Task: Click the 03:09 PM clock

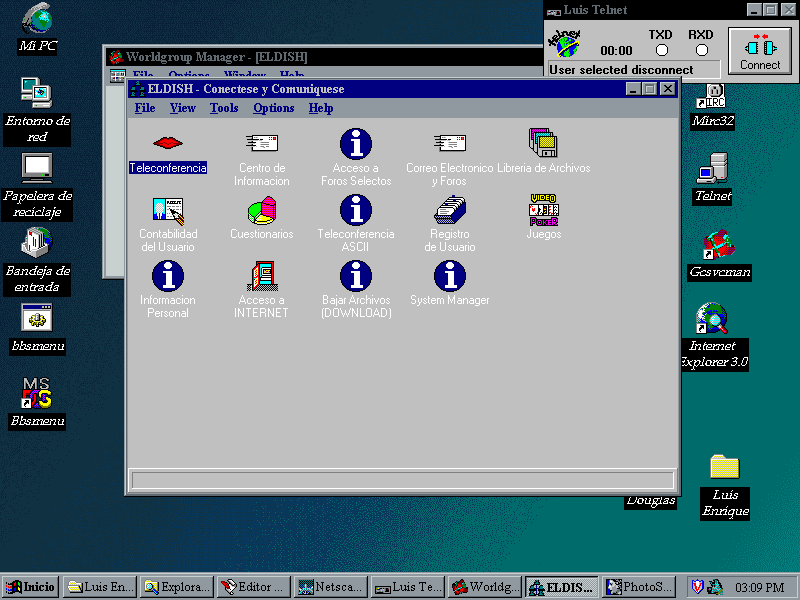Action: coord(759,587)
